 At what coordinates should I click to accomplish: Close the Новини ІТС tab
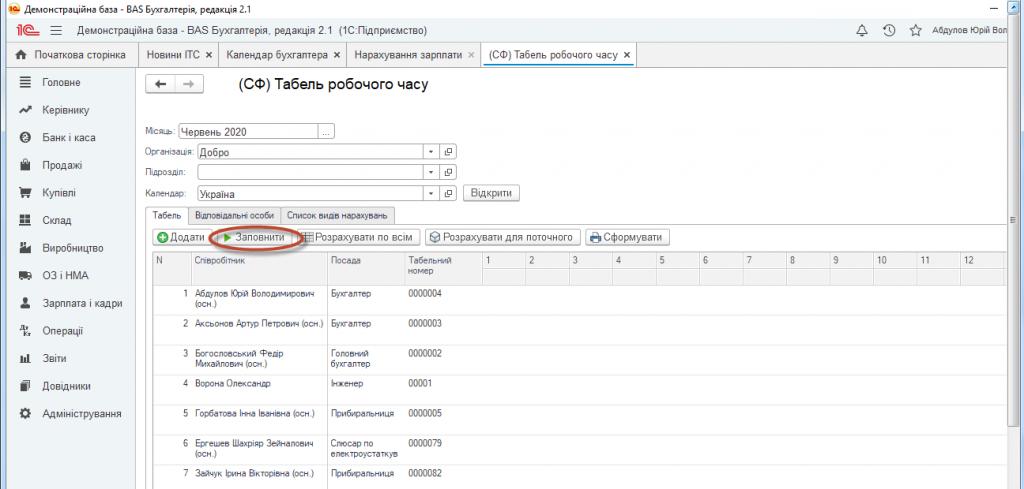(x=208, y=55)
